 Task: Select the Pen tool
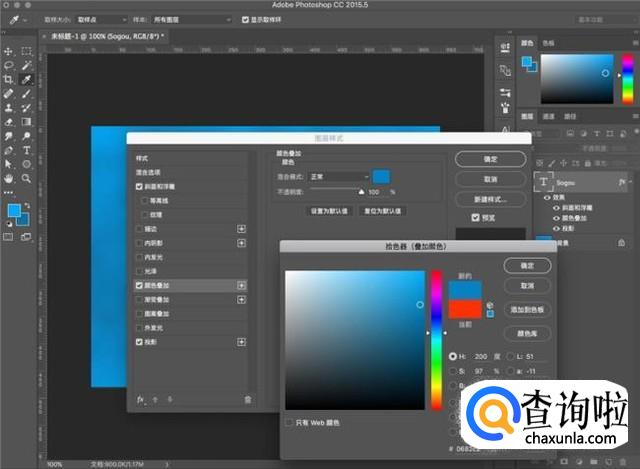point(8,150)
